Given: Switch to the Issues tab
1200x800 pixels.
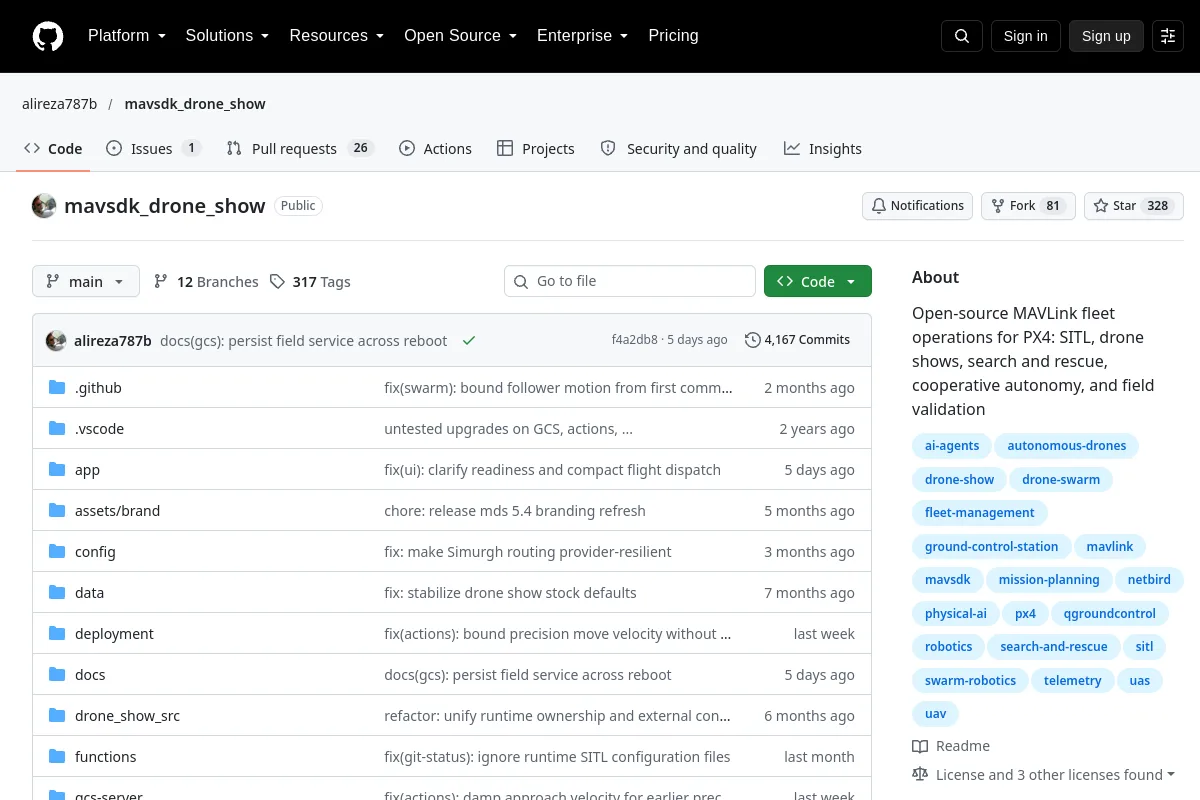Looking at the screenshot, I should pos(154,149).
